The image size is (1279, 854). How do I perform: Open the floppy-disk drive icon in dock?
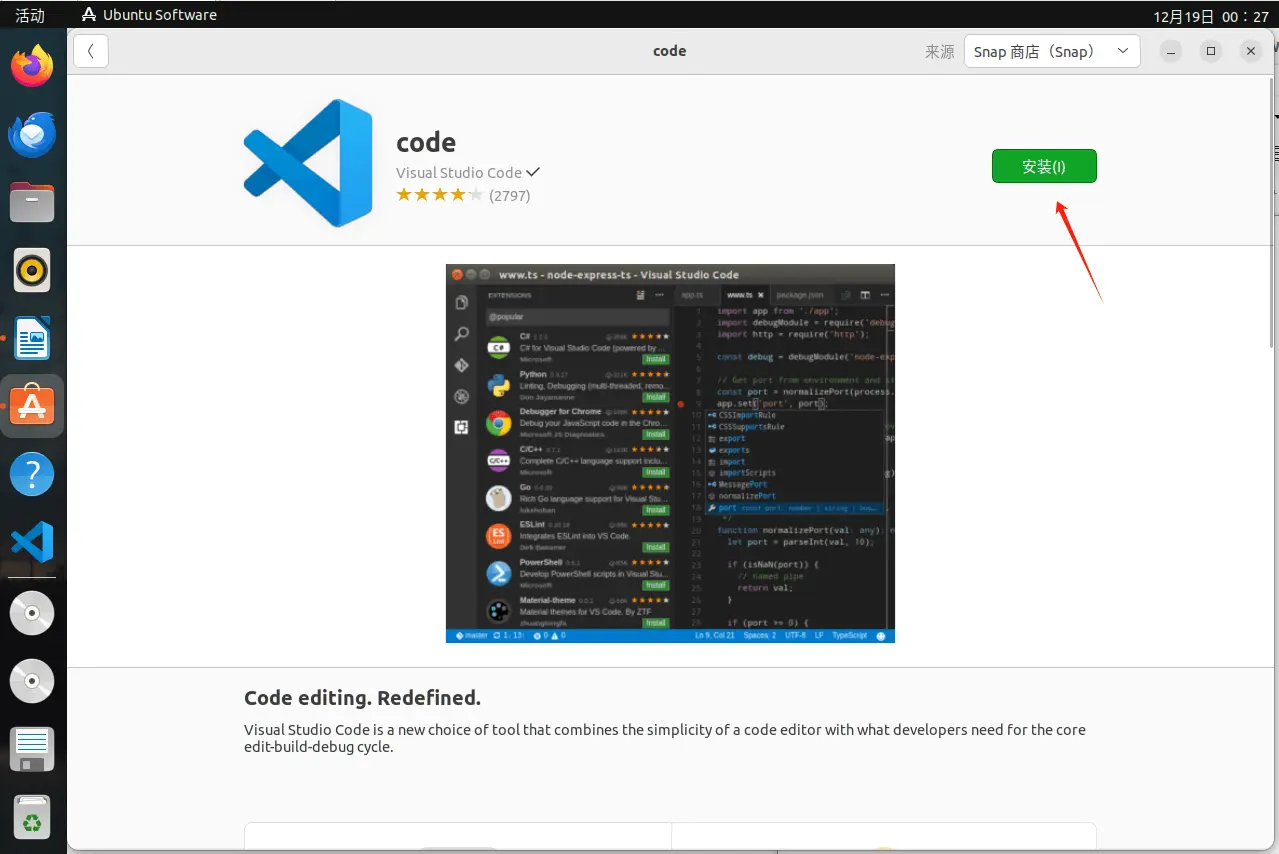[x=32, y=749]
